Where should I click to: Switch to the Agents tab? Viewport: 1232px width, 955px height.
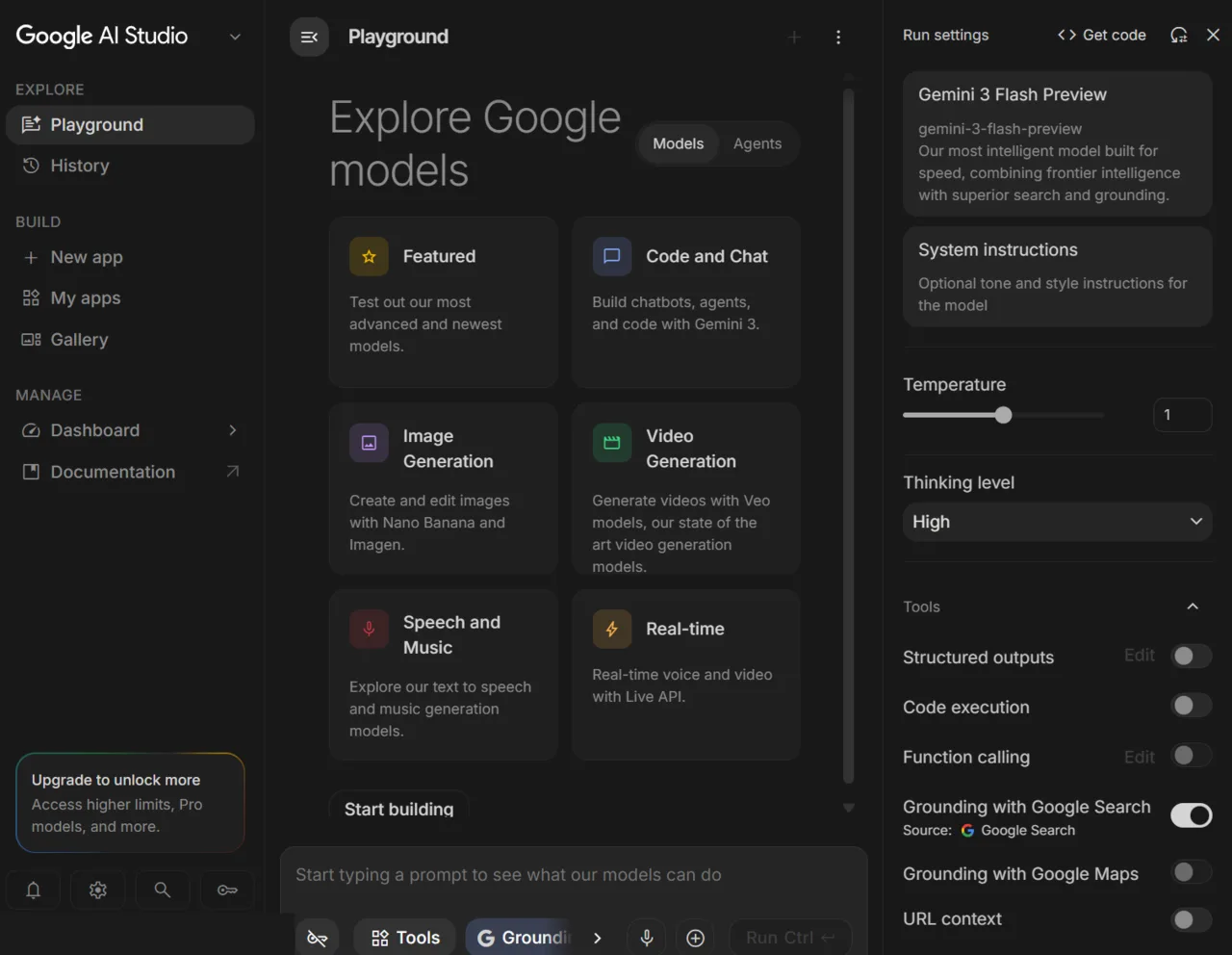point(757,143)
